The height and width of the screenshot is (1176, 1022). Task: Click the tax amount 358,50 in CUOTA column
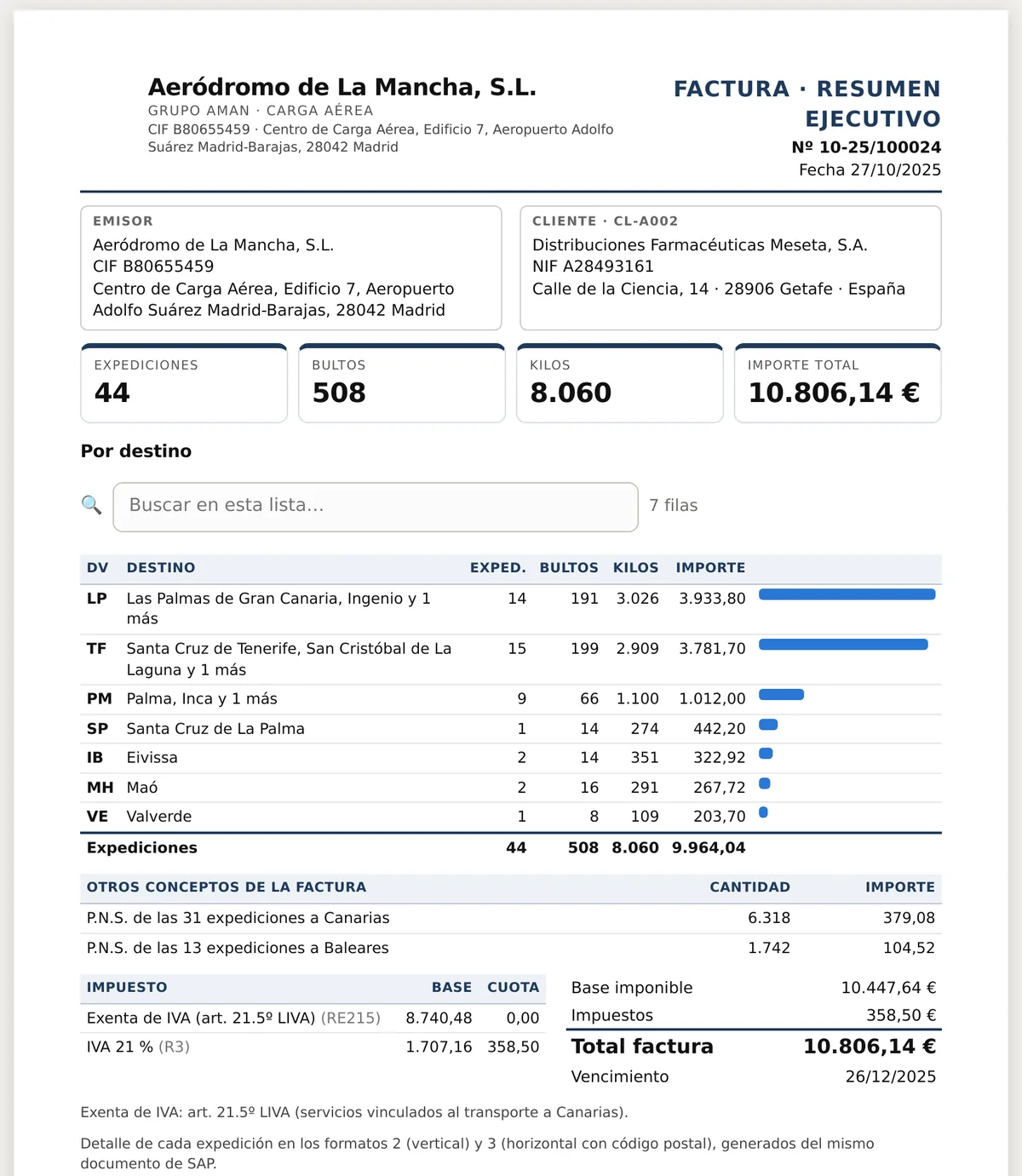[x=514, y=1047]
